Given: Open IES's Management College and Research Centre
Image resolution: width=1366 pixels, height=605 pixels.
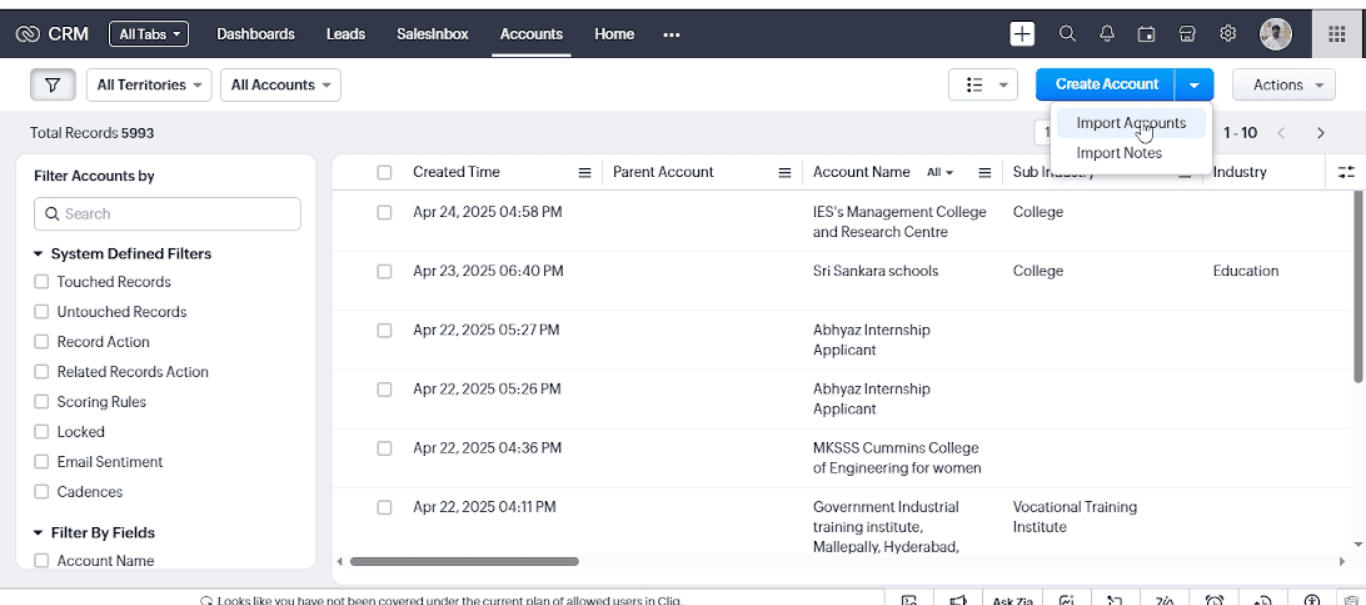Looking at the screenshot, I should tap(899, 222).
